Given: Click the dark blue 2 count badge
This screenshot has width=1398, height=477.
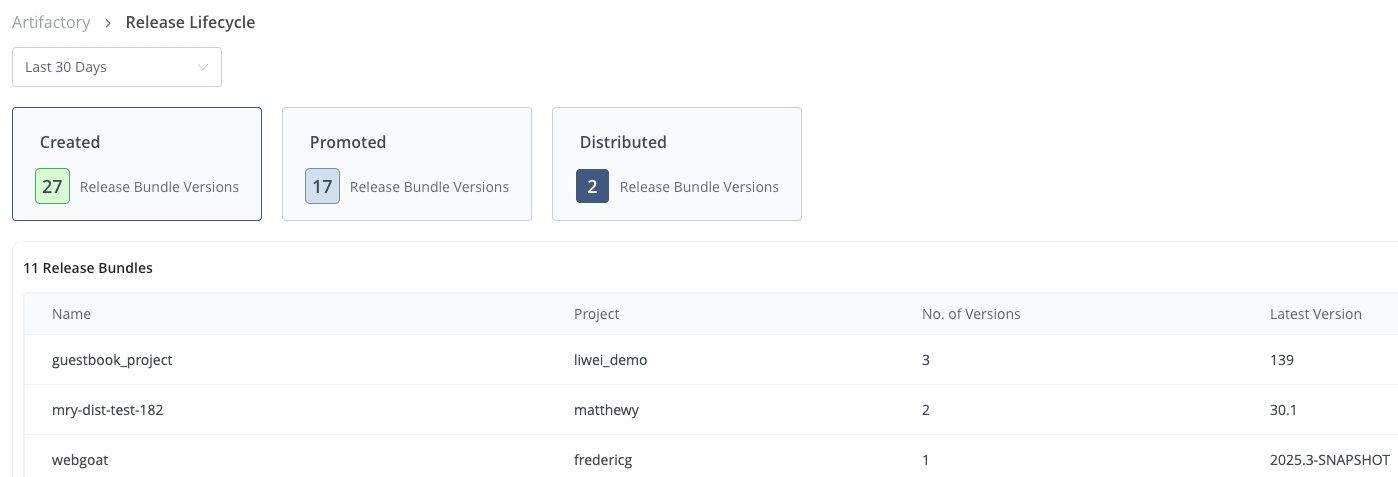Looking at the screenshot, I should pos(592,187).
